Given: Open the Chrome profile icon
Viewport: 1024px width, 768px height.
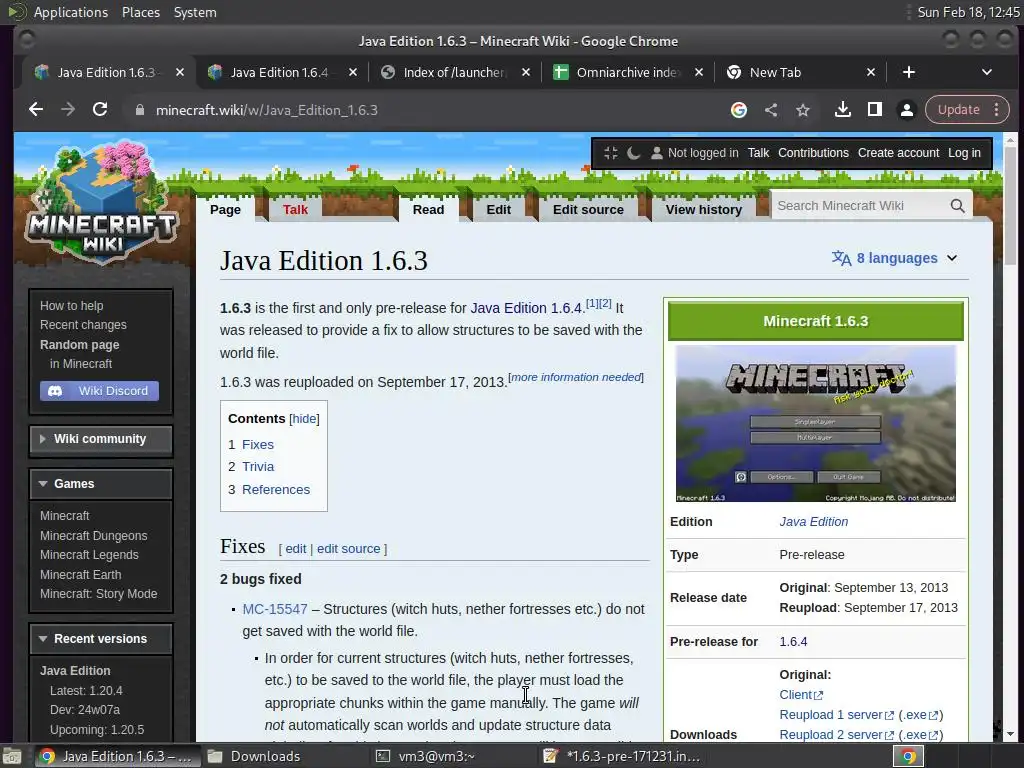Looking at the screenshot, I should pyautogui.click(x=906, y=110).
